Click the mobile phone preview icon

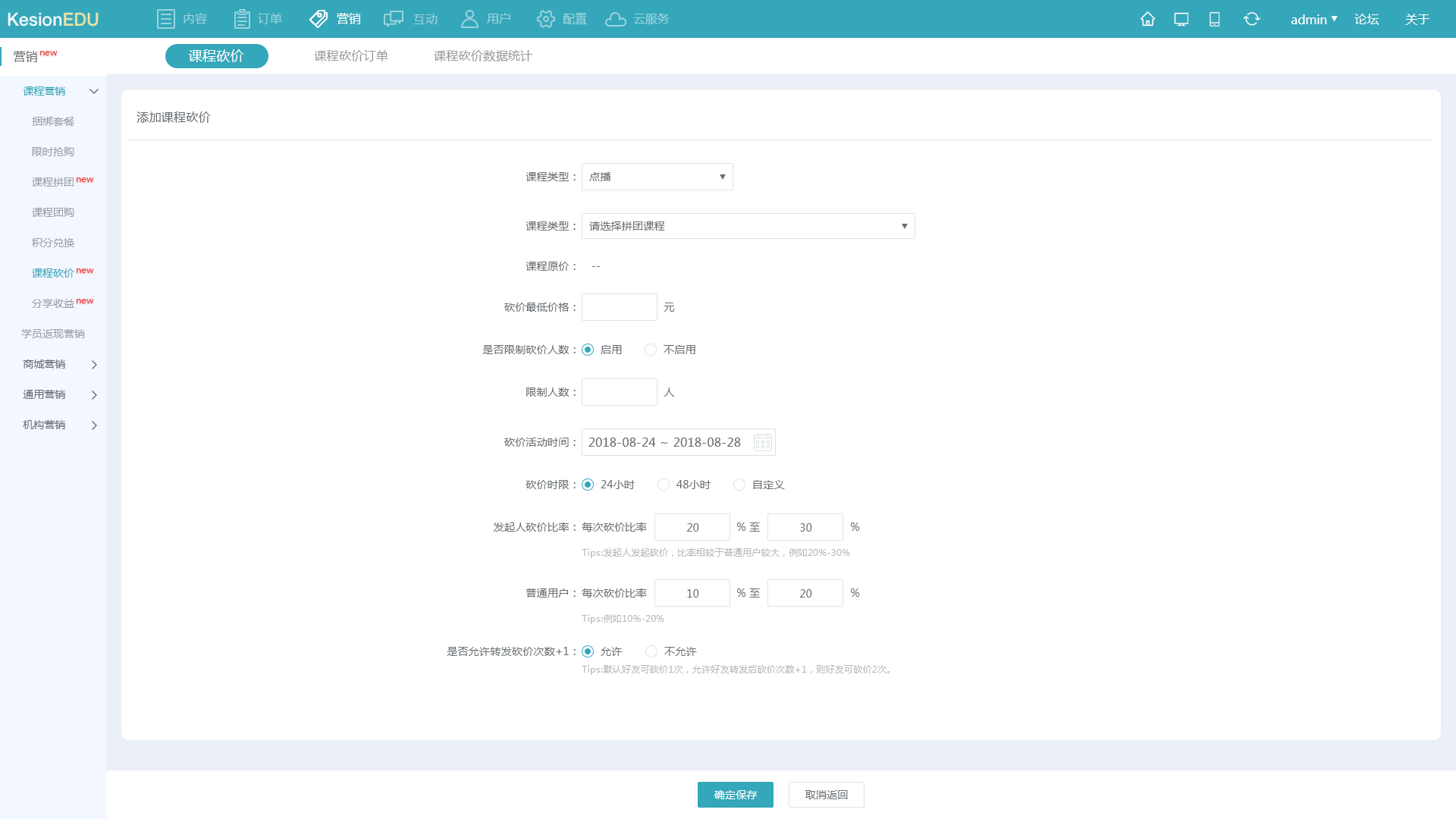tap(1214, 19)
